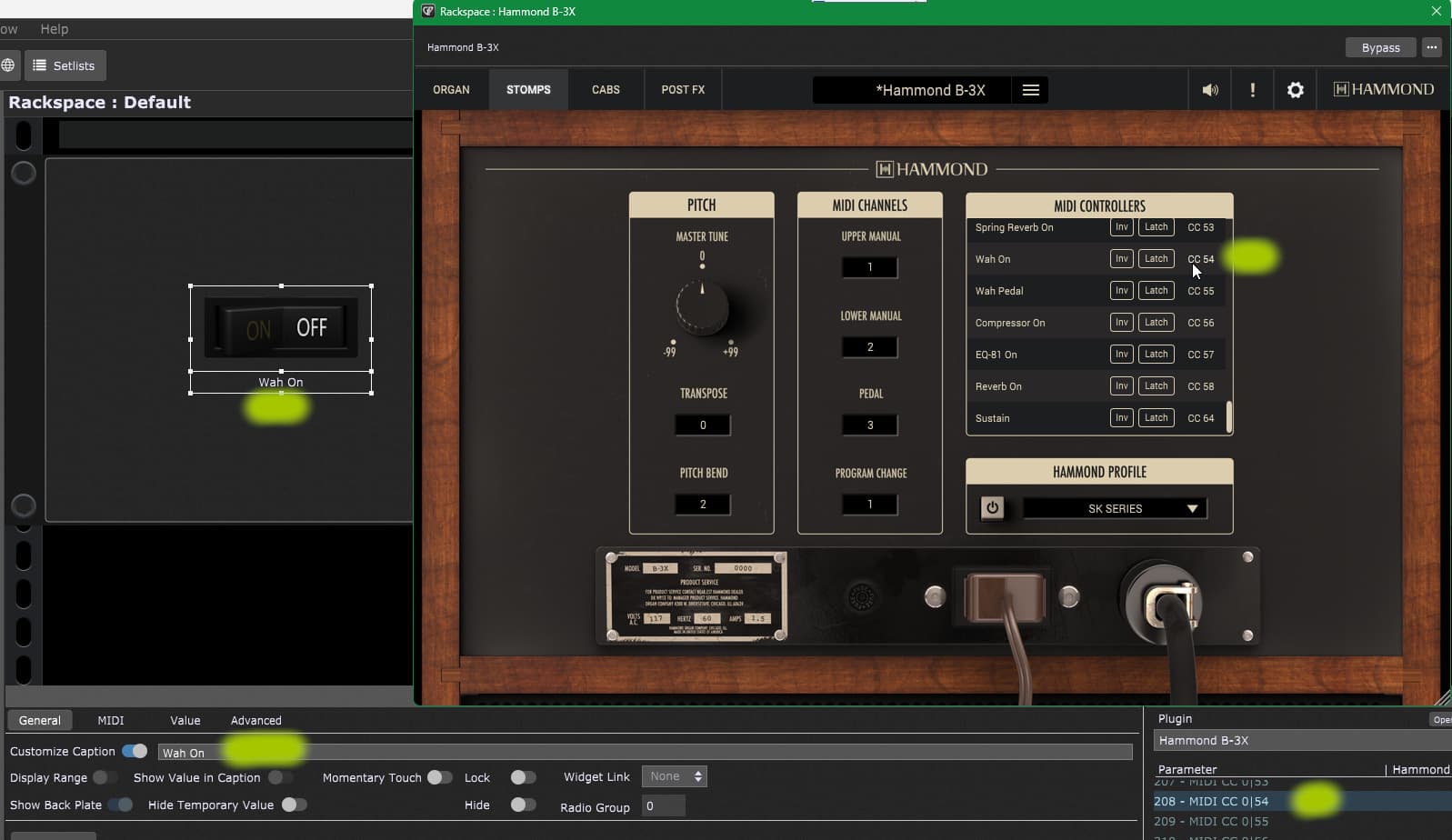Click the three-dots plugin options button

[x=1432, y=47]
